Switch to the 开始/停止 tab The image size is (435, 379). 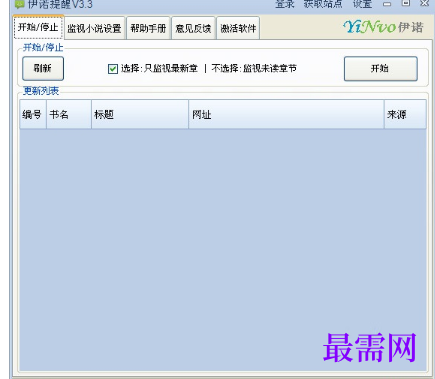(38, 27)
